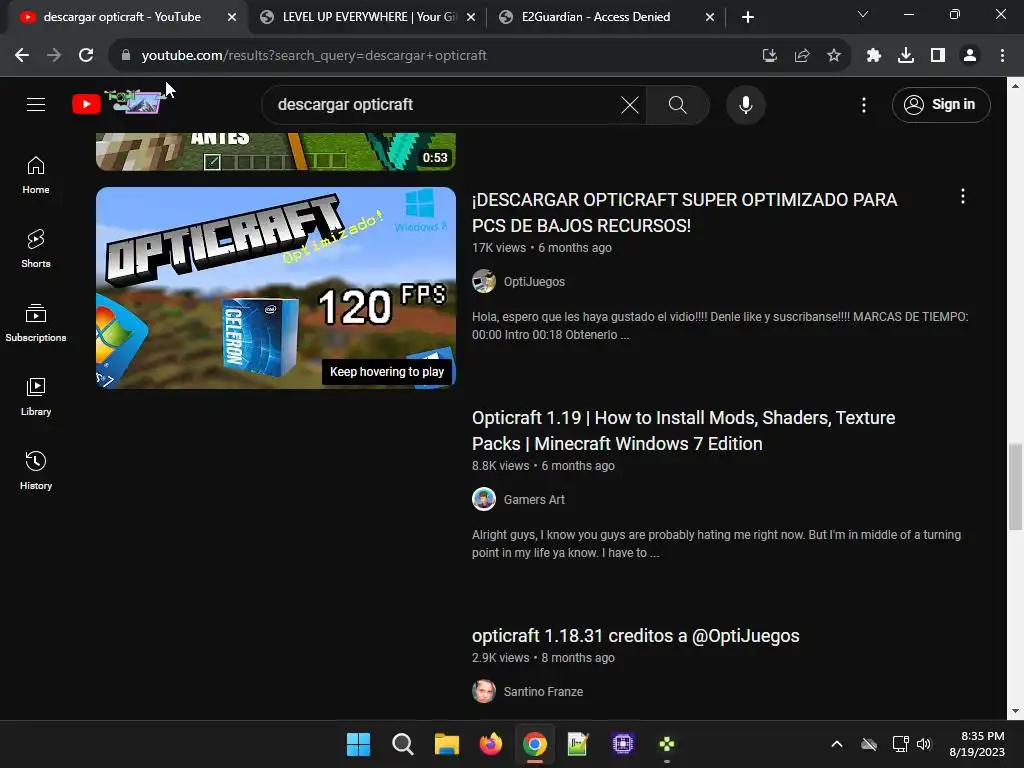Click the scrollbar down arrow
1024x768 pixels.
point(1015,711)
